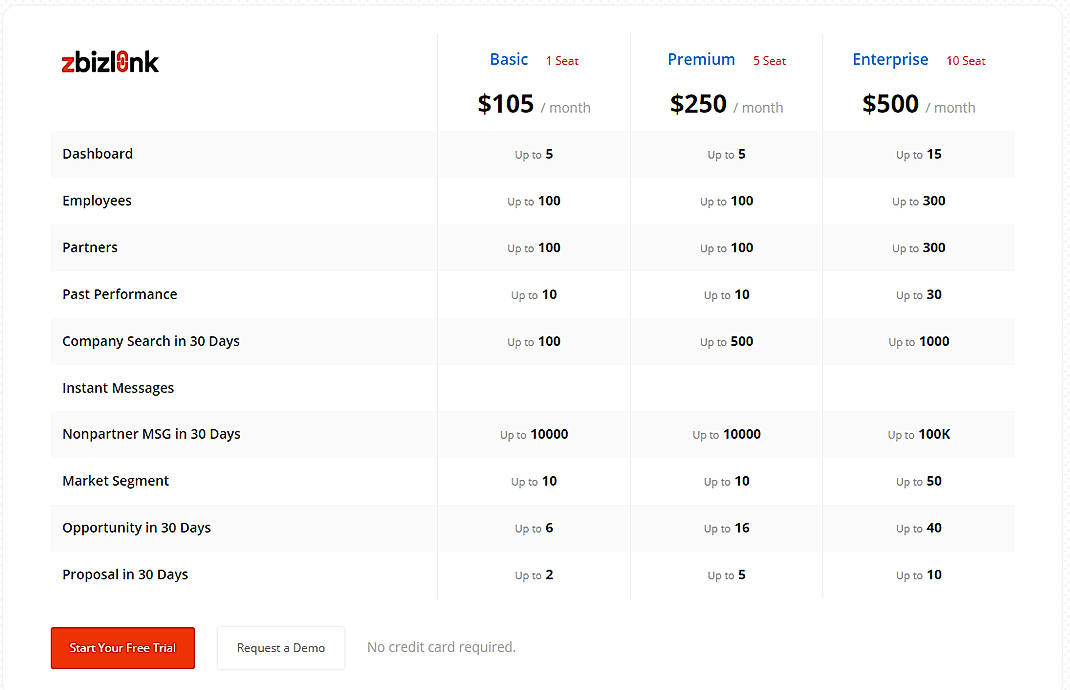Click Enterprise Opportunity value 'Up to 40'

919,528
